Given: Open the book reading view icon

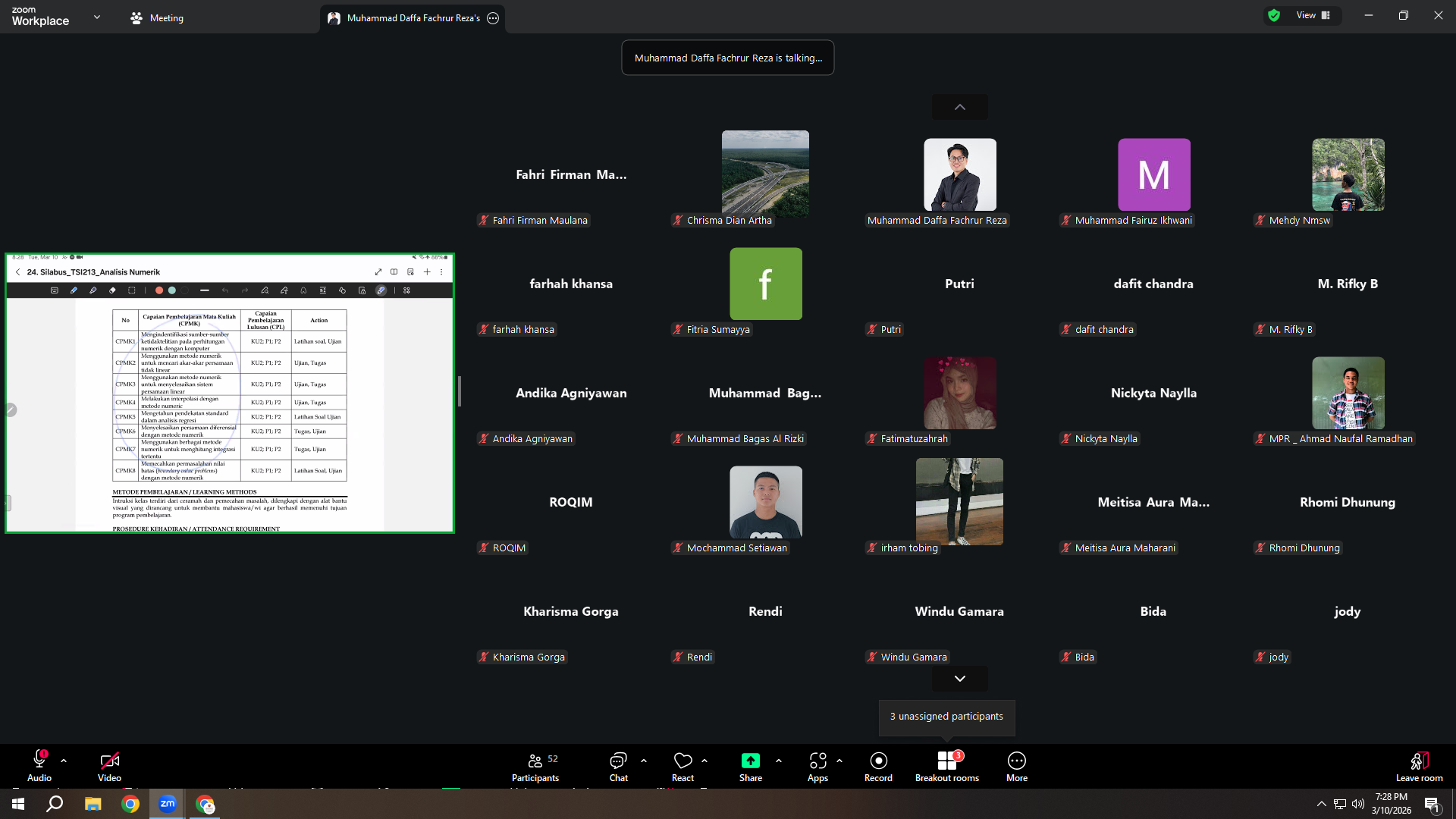Looking at the screenshot, I should click(x=394, y=272).
